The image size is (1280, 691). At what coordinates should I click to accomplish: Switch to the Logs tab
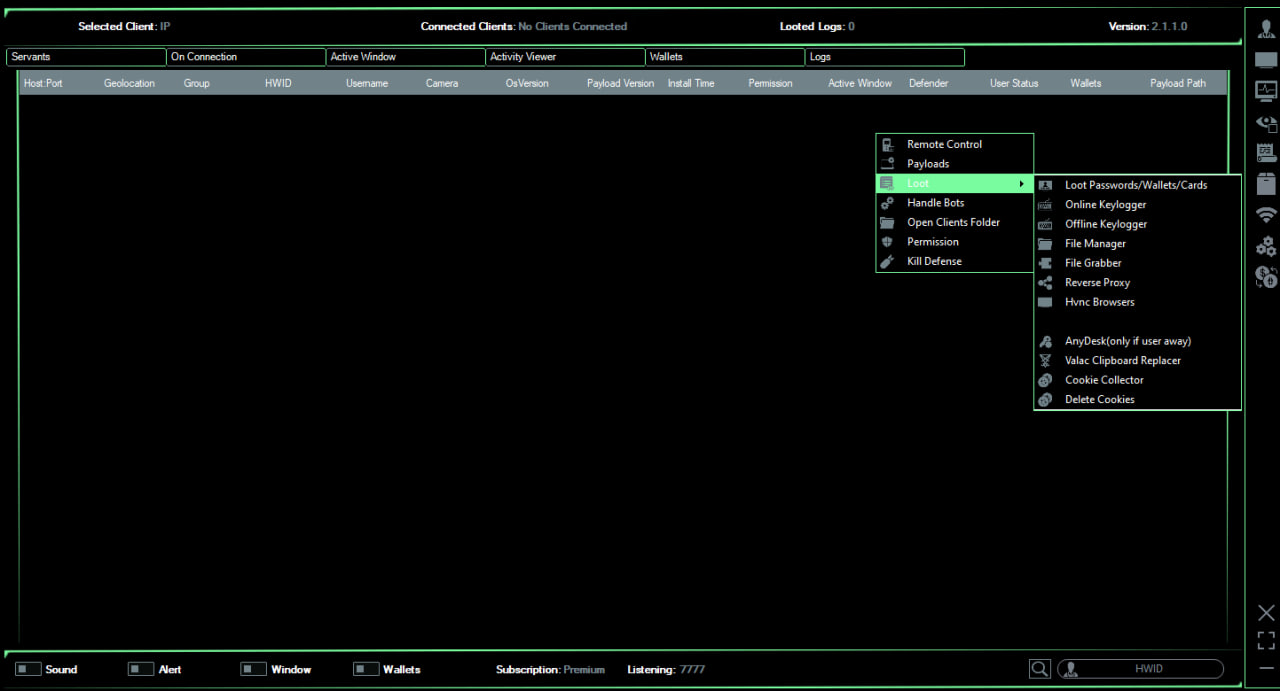[x=885, y=57]
